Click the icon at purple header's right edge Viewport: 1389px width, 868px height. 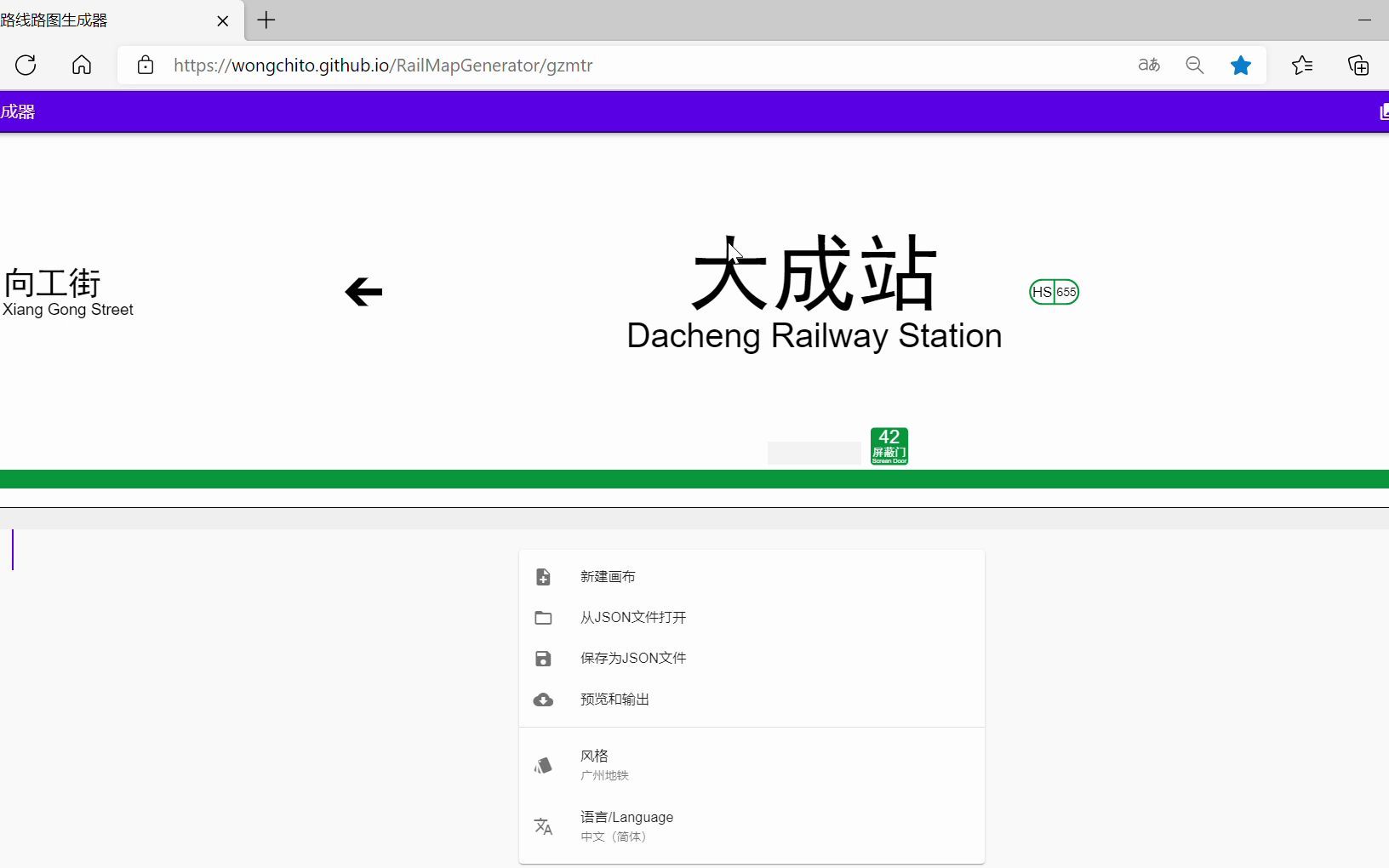pos(1384,111)
